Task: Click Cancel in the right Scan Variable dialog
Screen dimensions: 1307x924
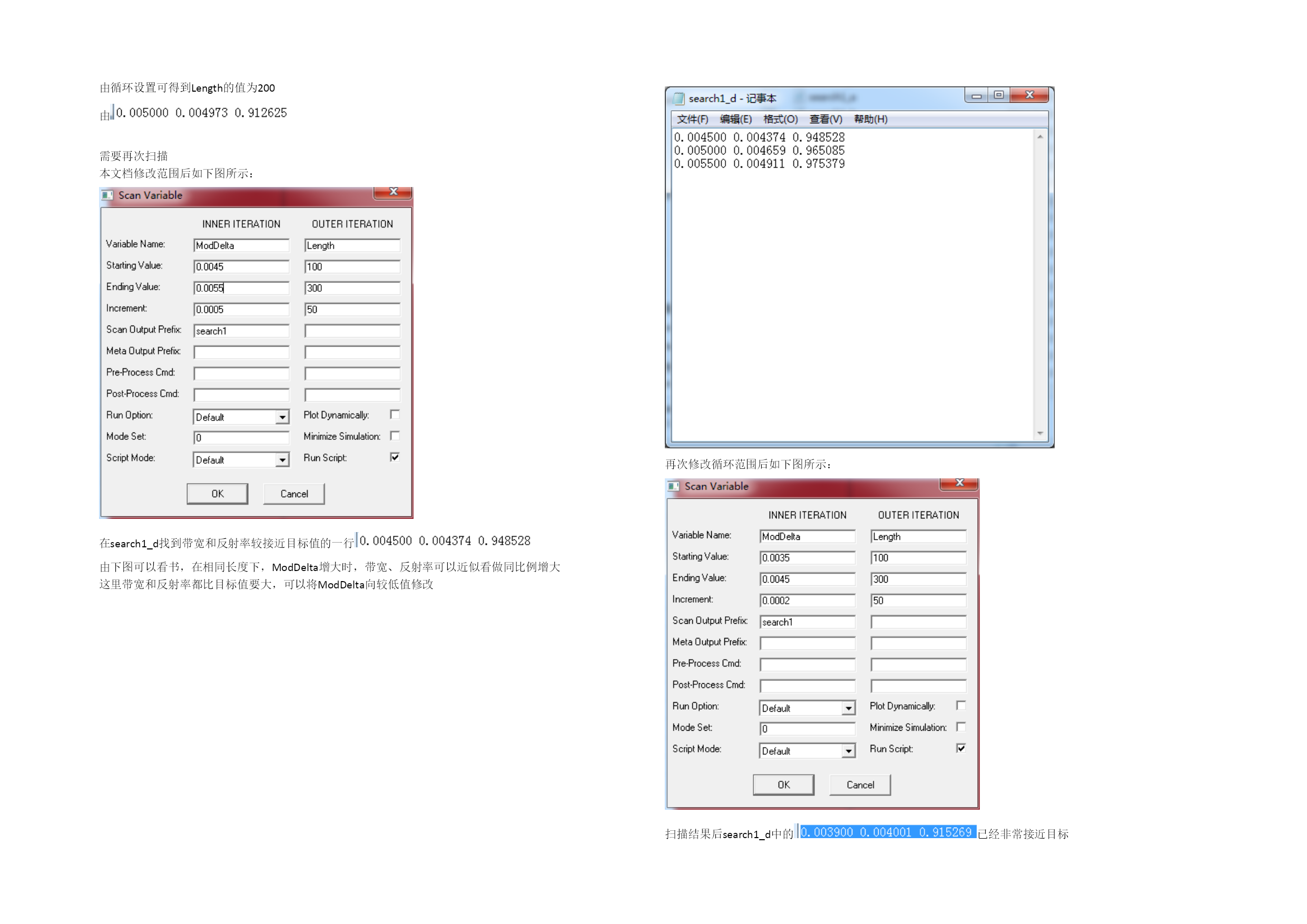Action: (860, 785)
